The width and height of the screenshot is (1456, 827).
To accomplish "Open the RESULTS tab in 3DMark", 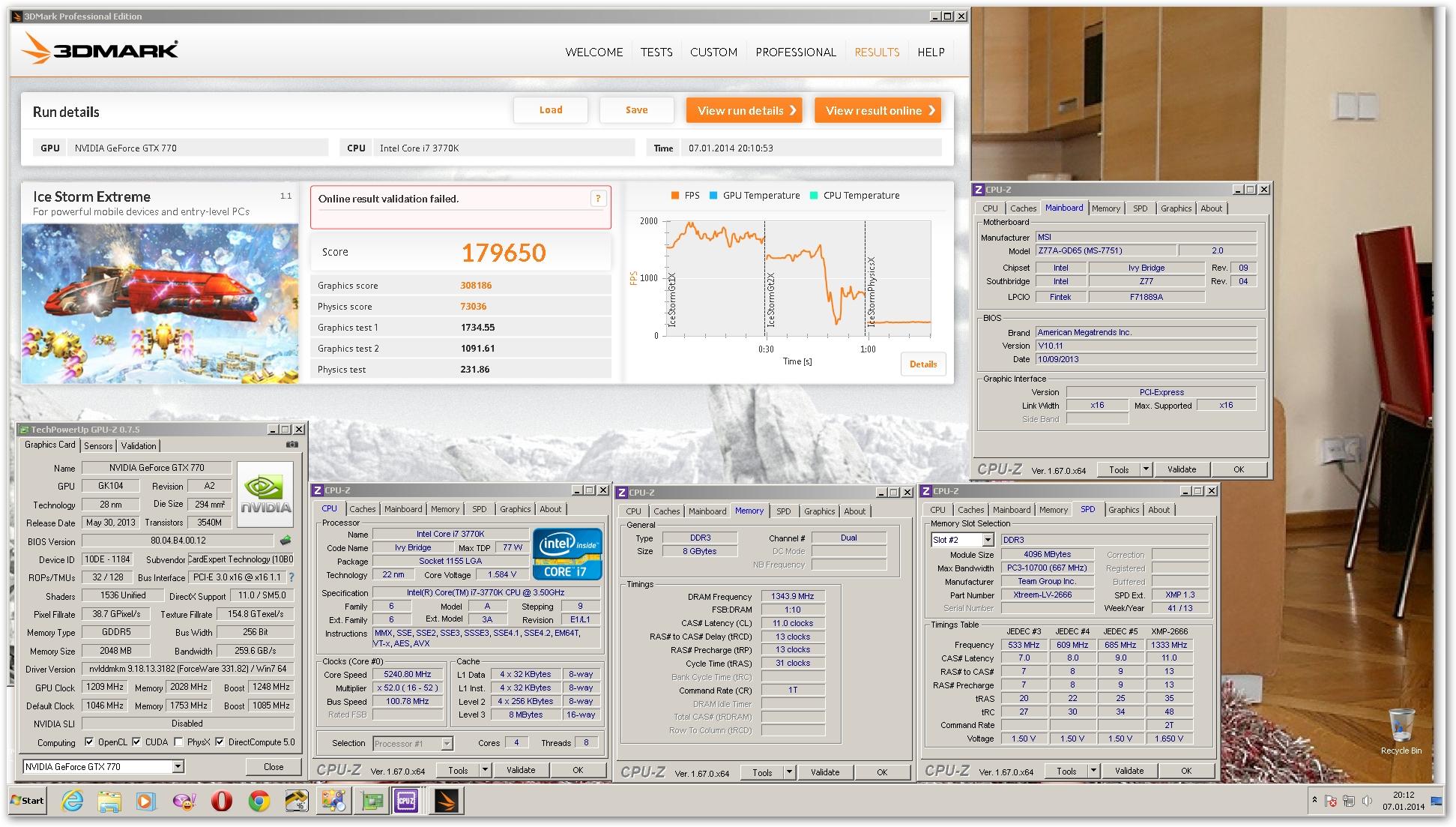I will [877, 52].
